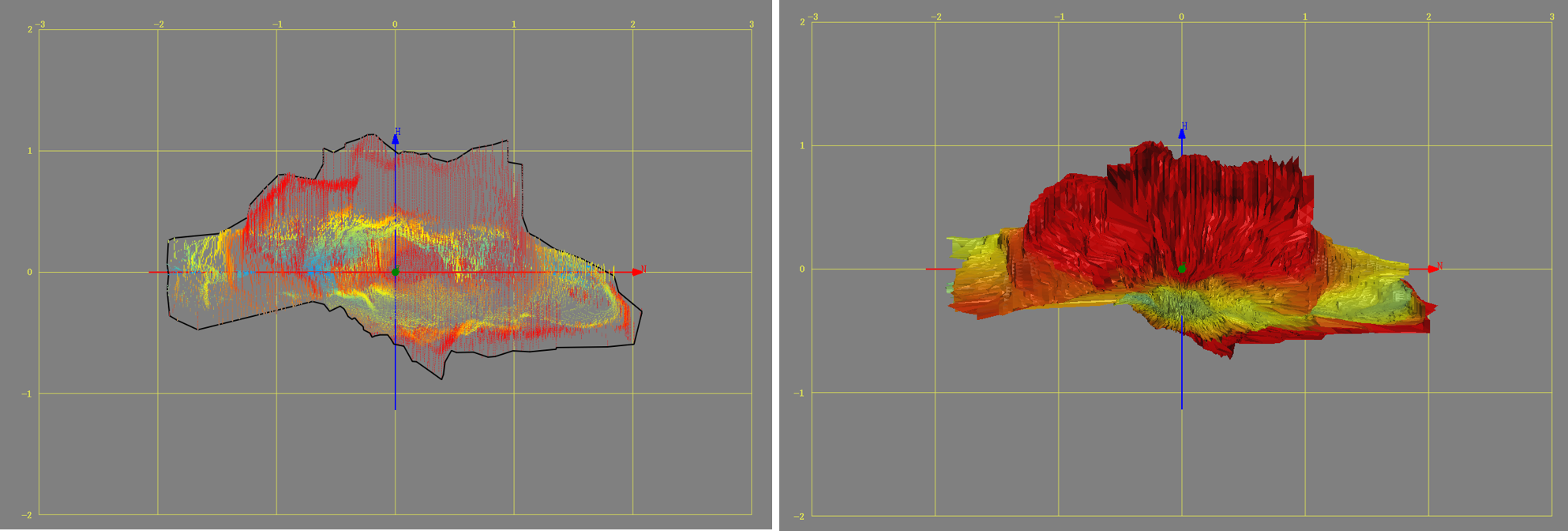Click vertical tick label '2' in left plot

tap(30, 30)
